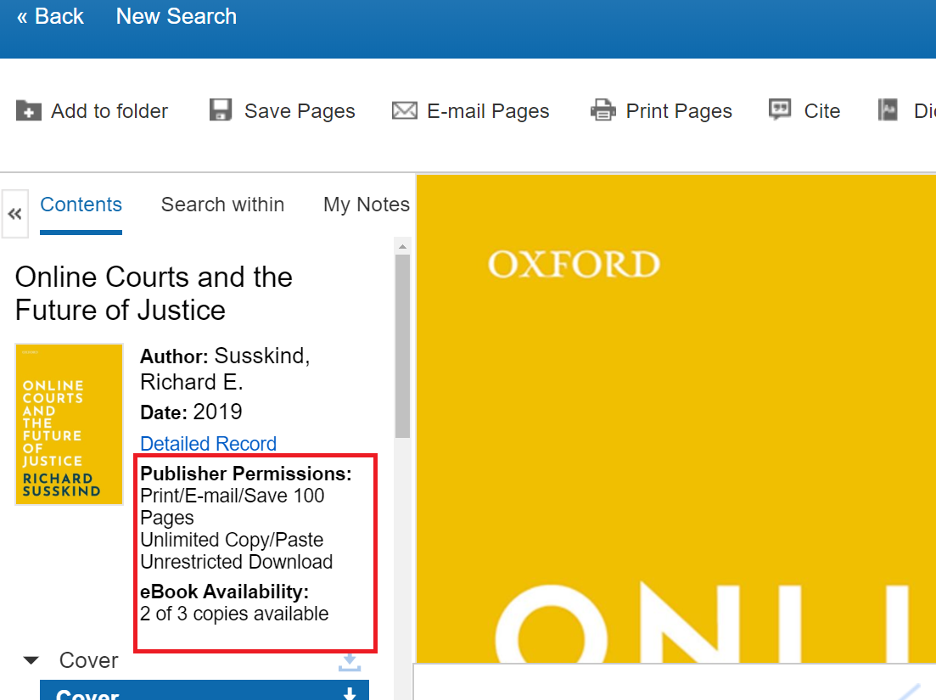The width and height of the screenshot is (936, 700).
Task: Click download arrow on highlighted Cover row
Action: 349,693
